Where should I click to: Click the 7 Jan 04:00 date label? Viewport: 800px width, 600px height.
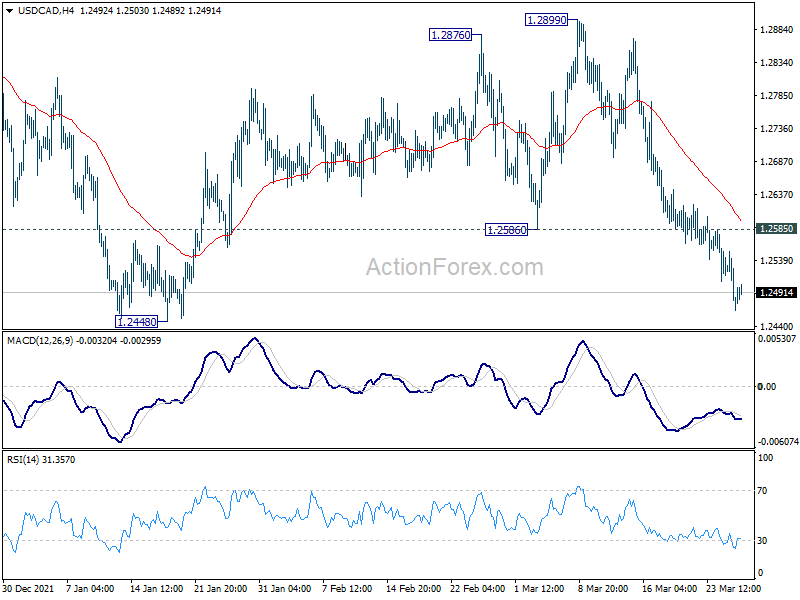(x=90, y=589)
